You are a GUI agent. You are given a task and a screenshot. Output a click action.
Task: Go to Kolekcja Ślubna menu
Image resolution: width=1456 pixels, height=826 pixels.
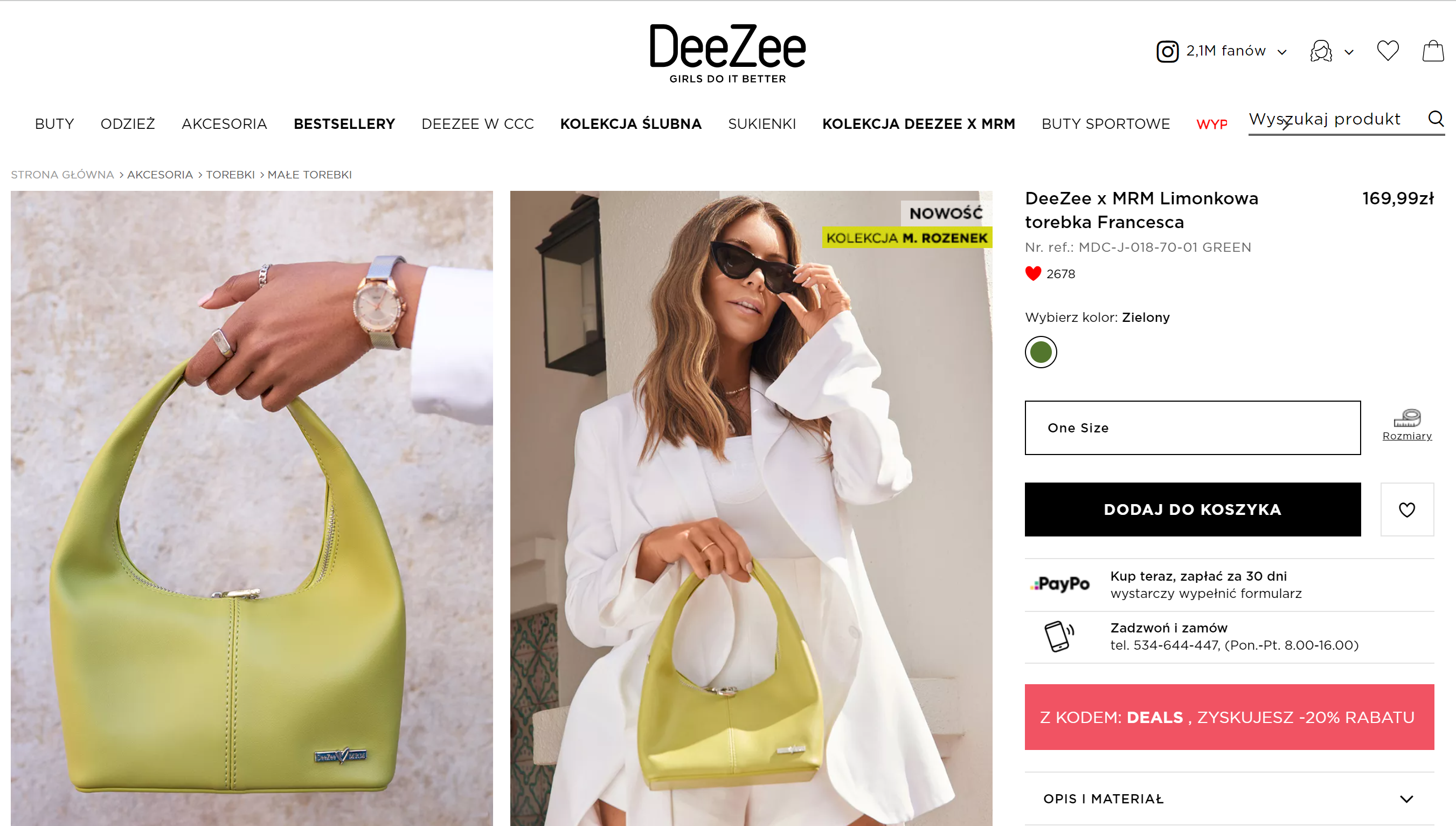point(630,123)
